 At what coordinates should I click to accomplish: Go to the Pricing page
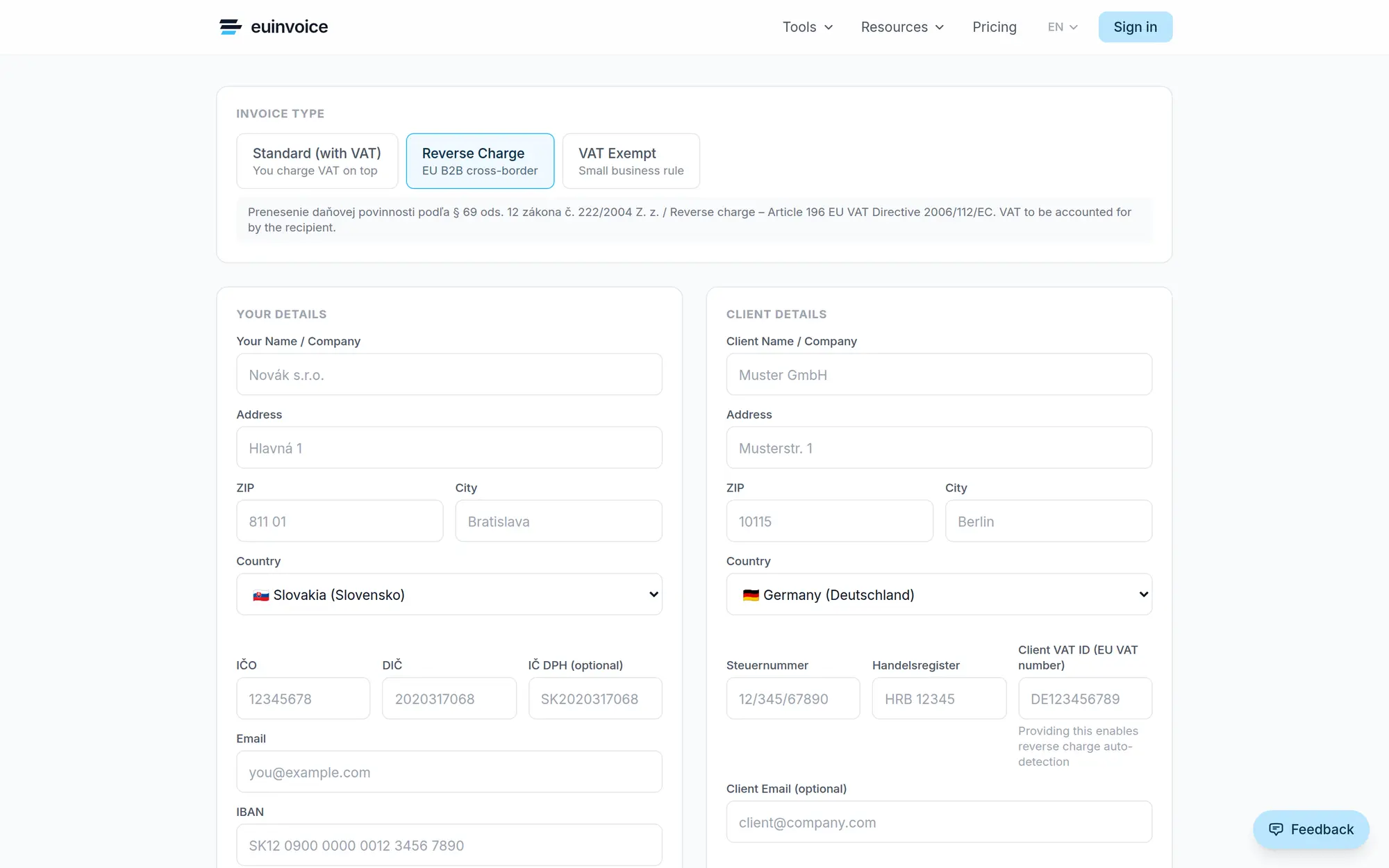pos(994,27)
